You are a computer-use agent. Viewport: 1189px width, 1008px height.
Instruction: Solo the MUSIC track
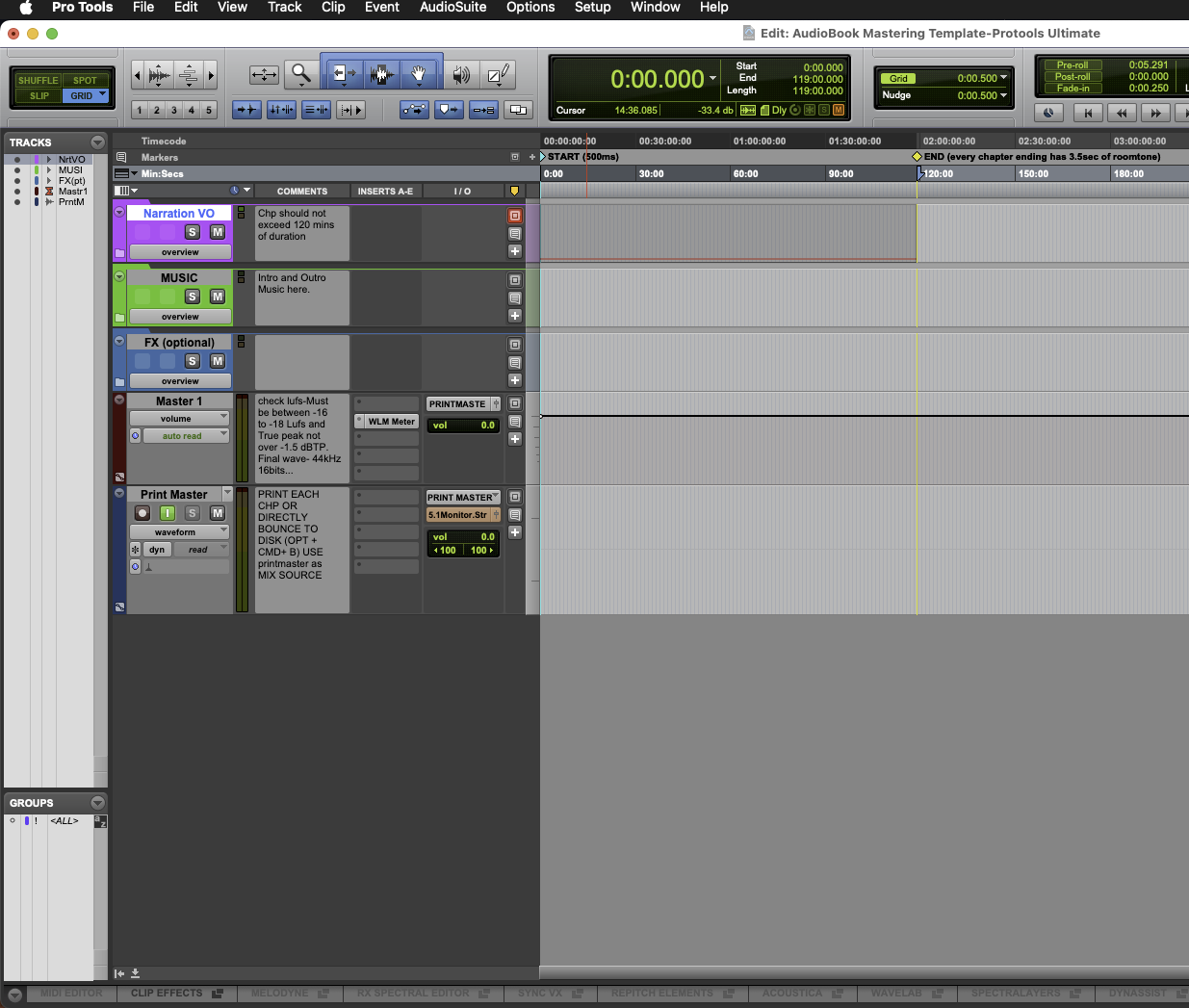pyautogui.click(x=193, y=297)
